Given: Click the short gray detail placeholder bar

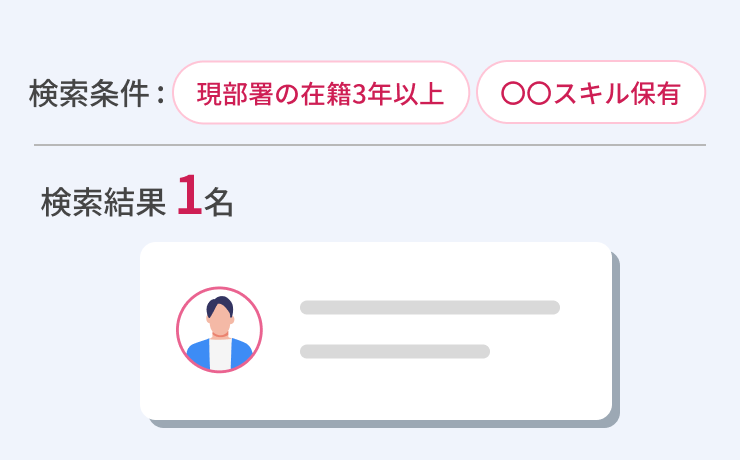Looking at the screenshot, I should (394, 351).
